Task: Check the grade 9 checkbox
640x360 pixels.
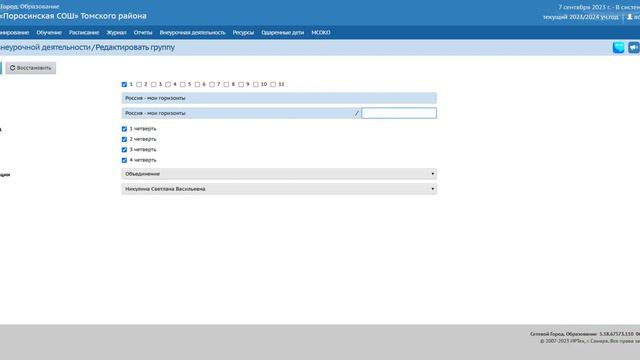Action: tap(241, 84)
